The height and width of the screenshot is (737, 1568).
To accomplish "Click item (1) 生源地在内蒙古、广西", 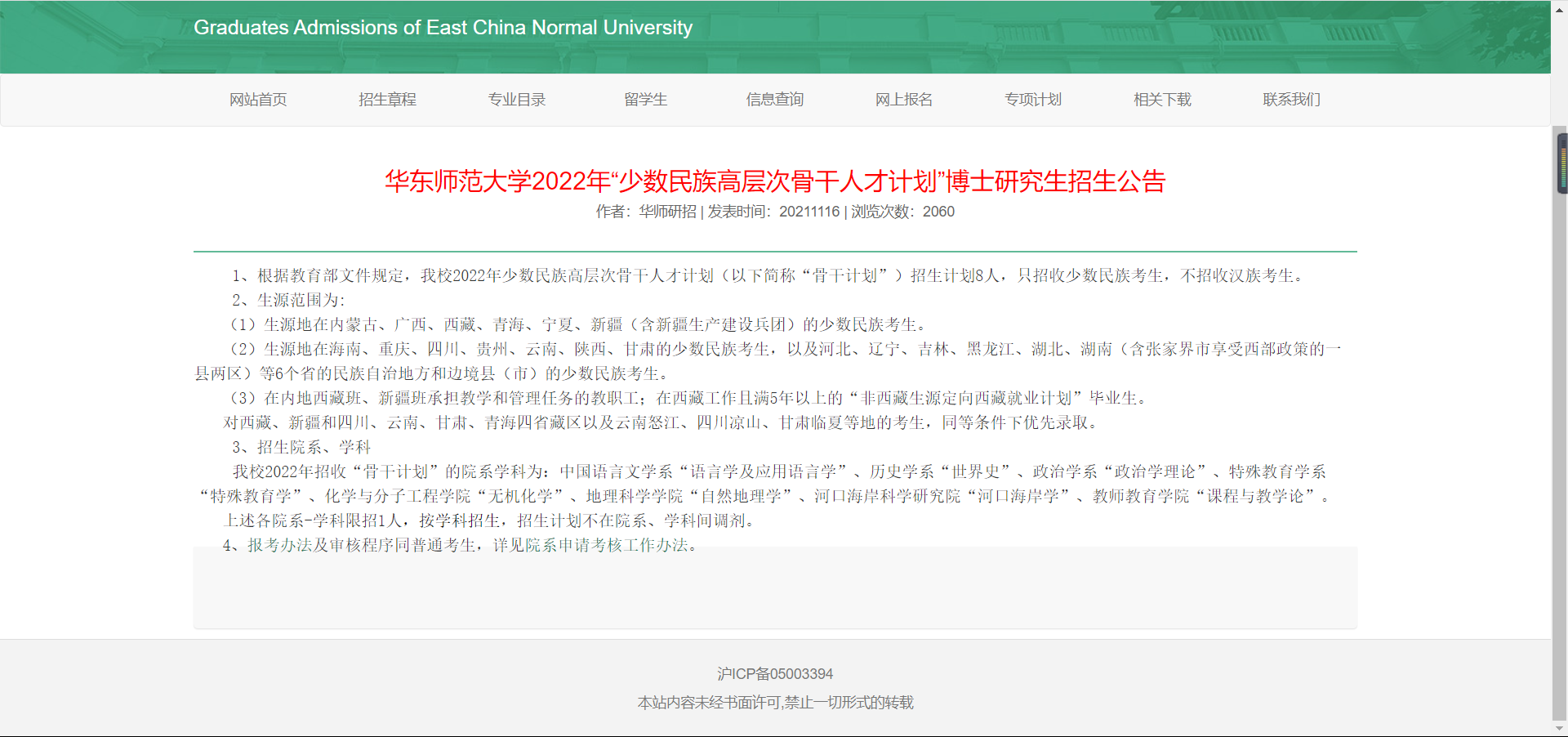I will pyautogui.click(x=578, y=325).
